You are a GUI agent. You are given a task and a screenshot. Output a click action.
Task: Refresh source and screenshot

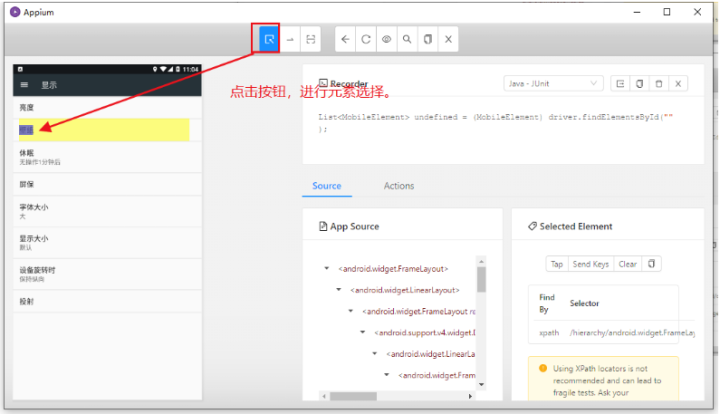366,39
